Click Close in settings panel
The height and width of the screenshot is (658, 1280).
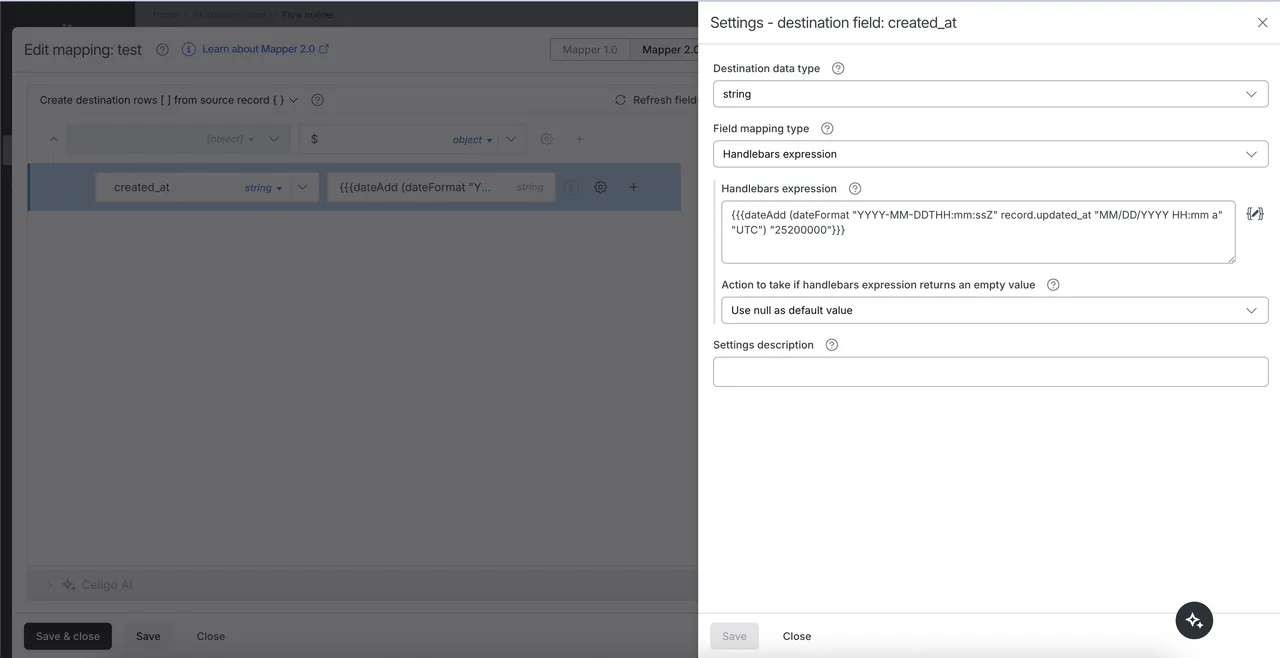797,636
